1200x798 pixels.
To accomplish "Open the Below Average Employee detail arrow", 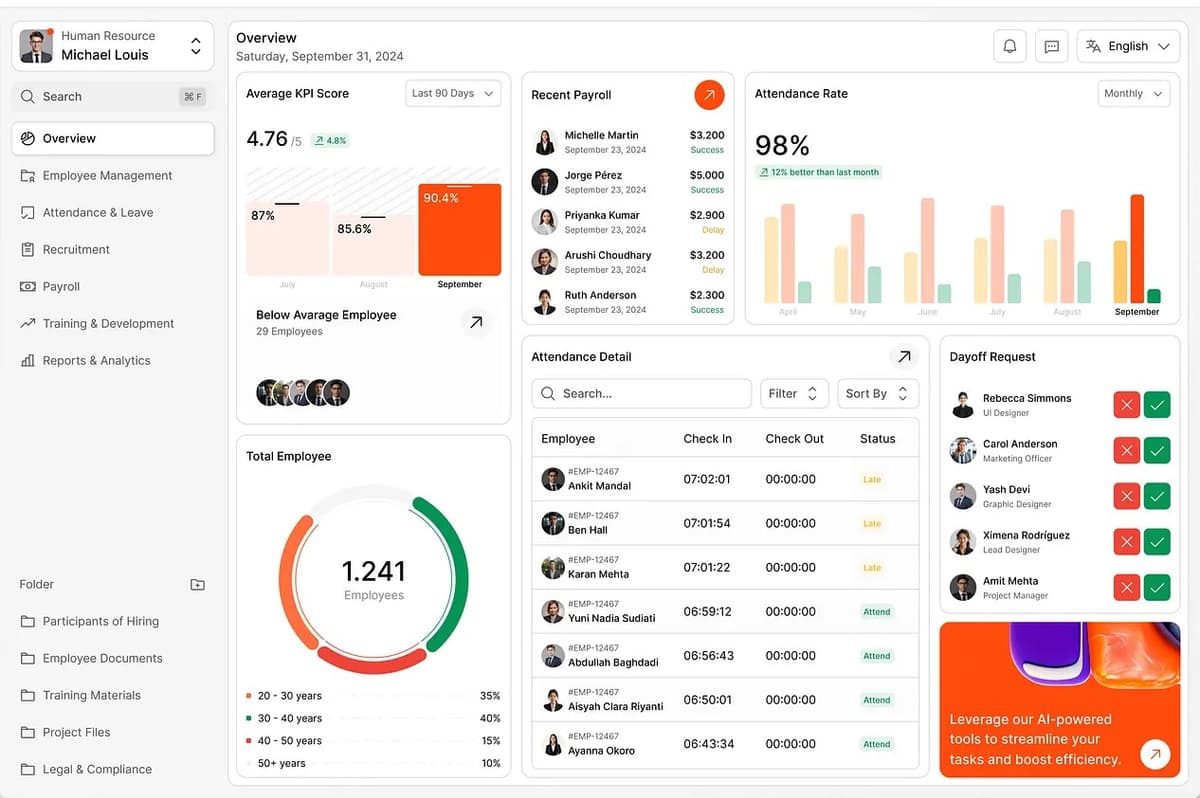I will click(477, 322).
